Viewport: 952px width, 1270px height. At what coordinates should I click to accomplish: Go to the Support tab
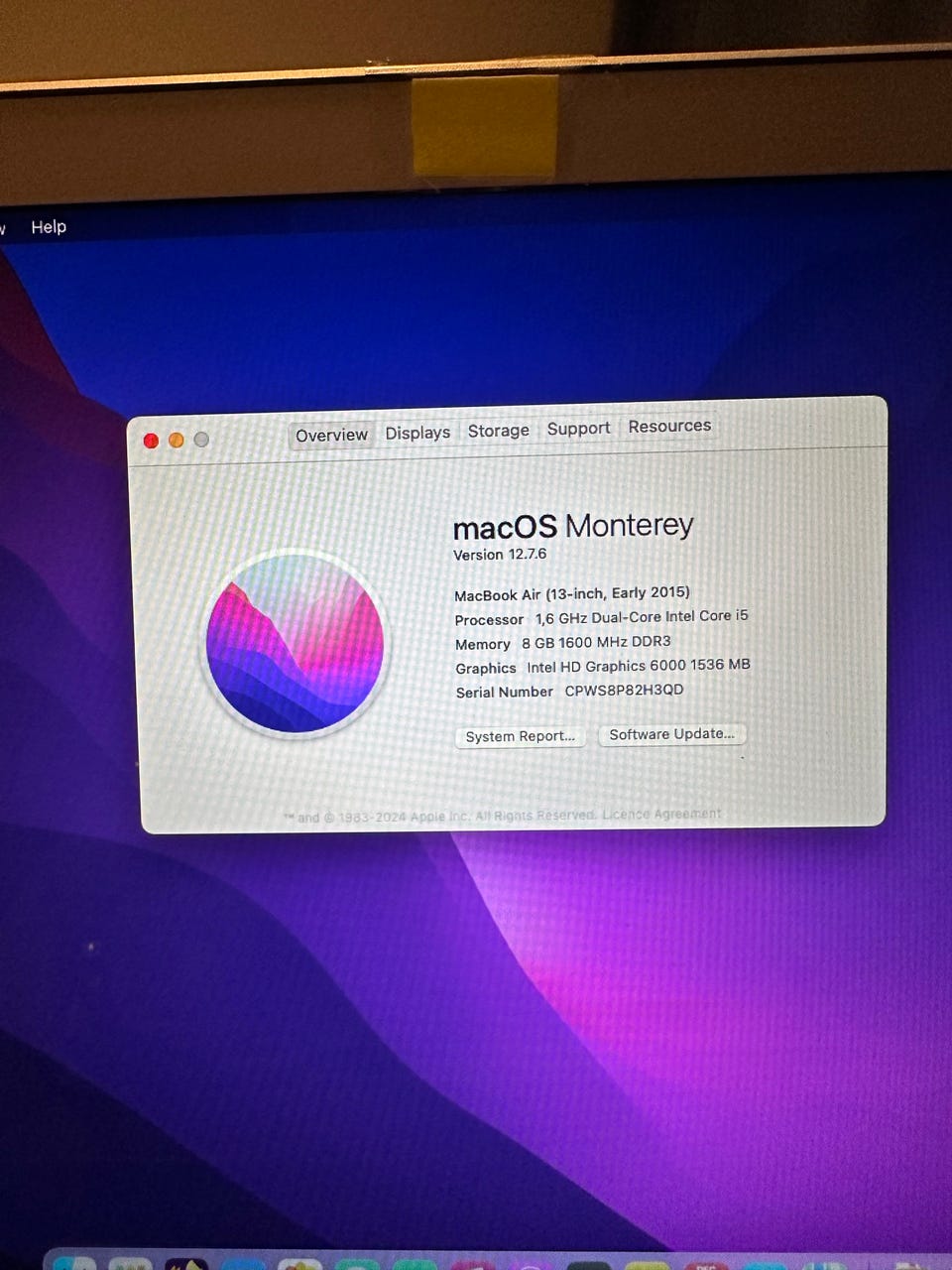pyautogui.click(x=578, y=429)
